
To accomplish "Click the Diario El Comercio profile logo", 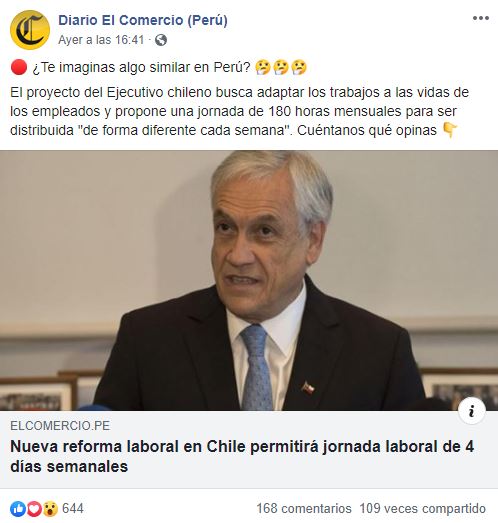I will coord(30,30).
